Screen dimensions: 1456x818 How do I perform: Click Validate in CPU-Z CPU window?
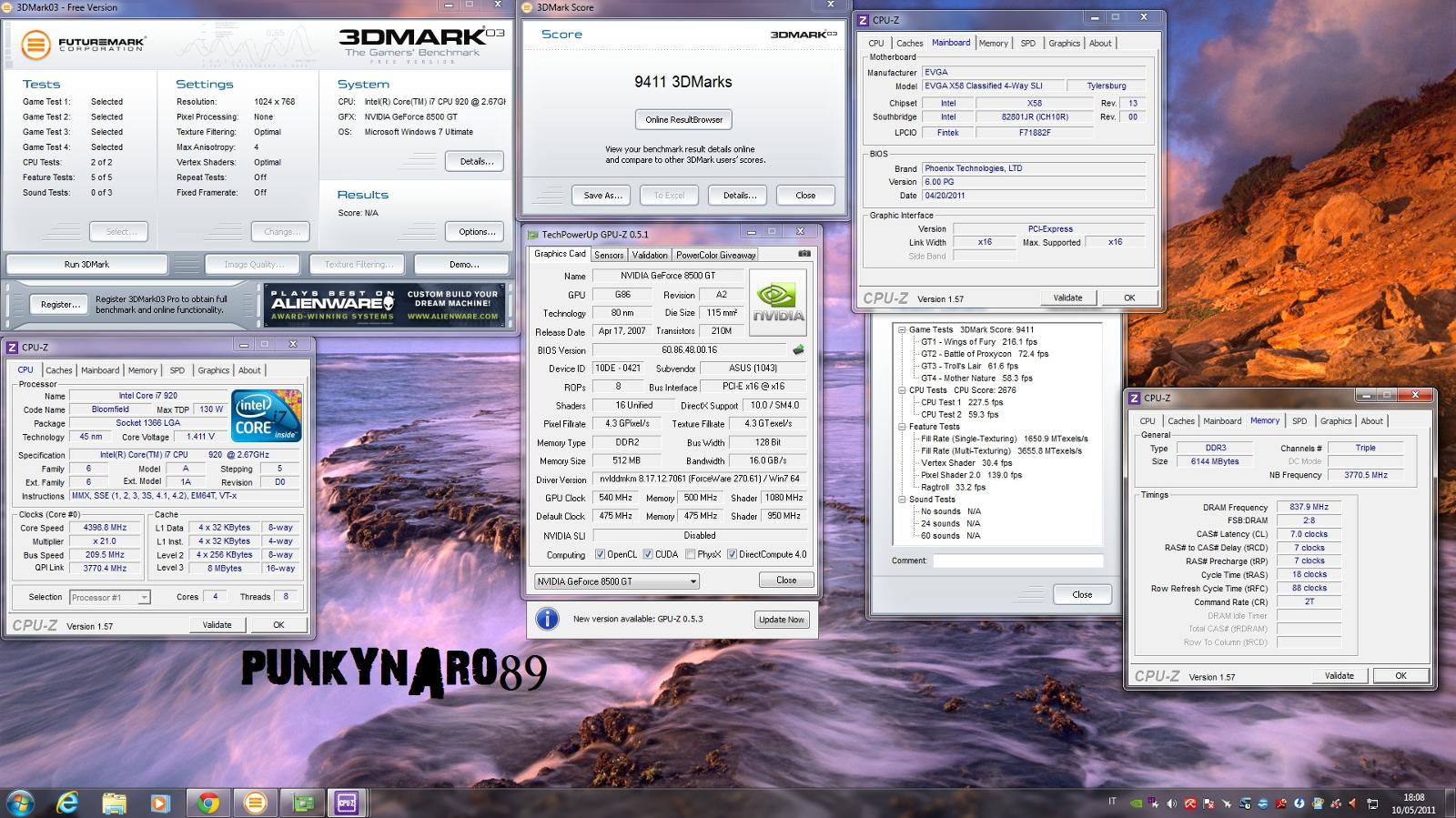[217, 625]
